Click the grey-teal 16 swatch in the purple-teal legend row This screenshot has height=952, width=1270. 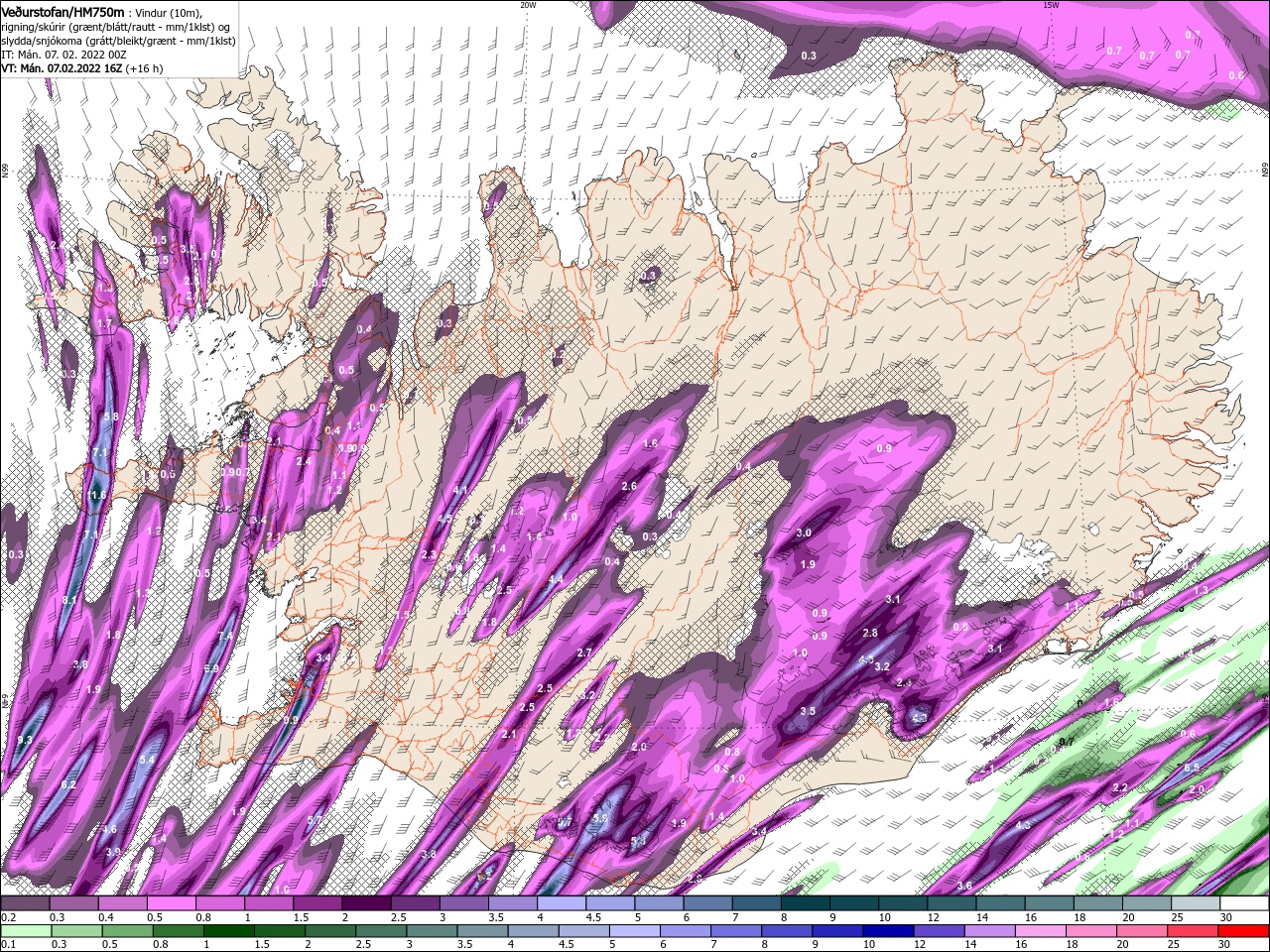pos(1049,903)
